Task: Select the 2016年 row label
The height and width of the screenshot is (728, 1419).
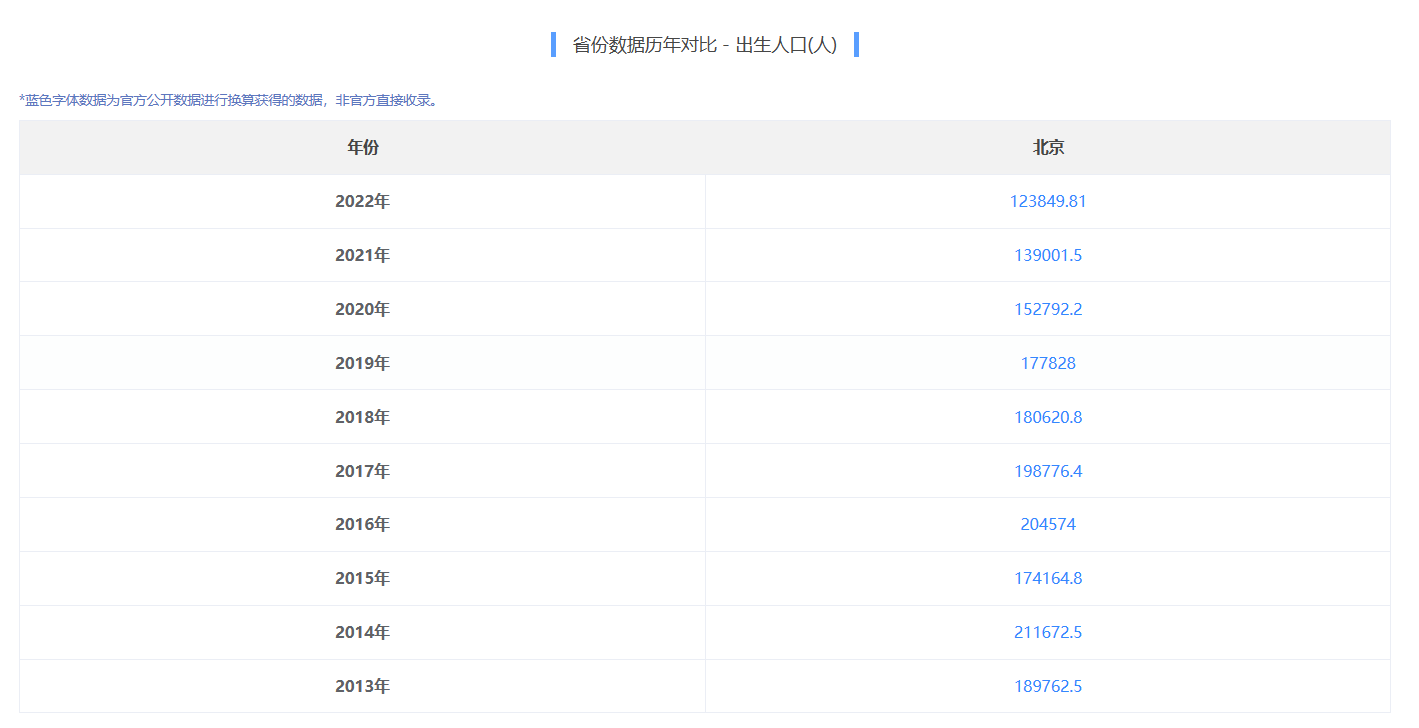Action: click(363, 524)
